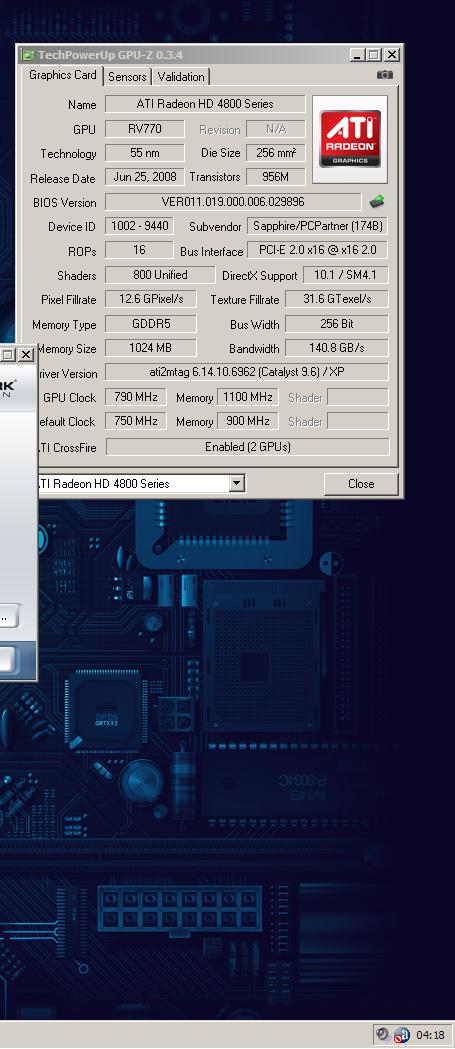Click the red-marked tray icon beside the clock
The image size is (455, 1049).
click(401, 1034)
